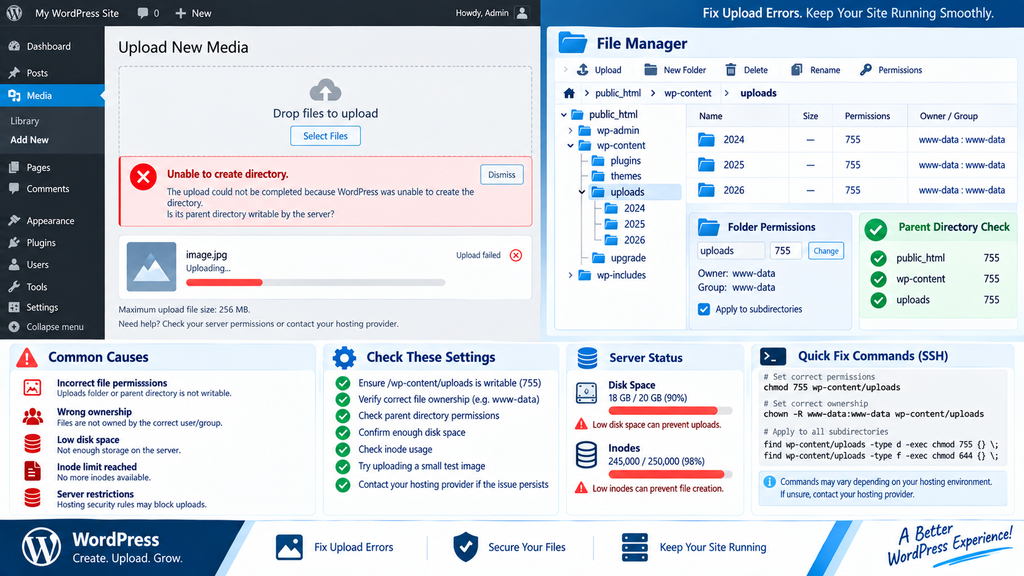Click the uploads folder name field
The width and height of the screenshot is (1024, 576).
731,251
